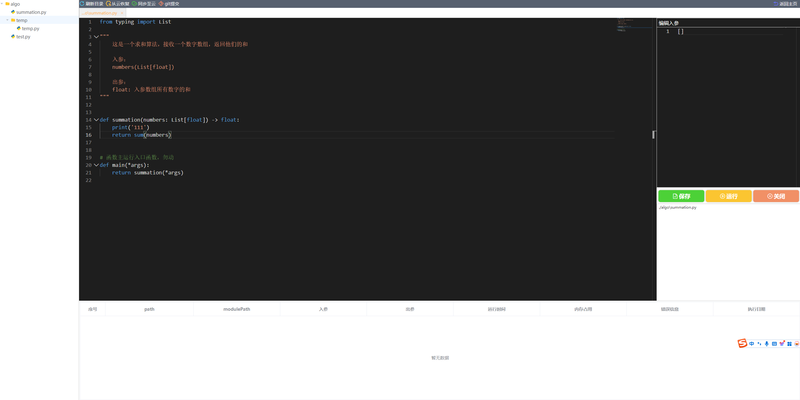Click the yellow Run button
800x400 pixels.
[x=729, y=196]
